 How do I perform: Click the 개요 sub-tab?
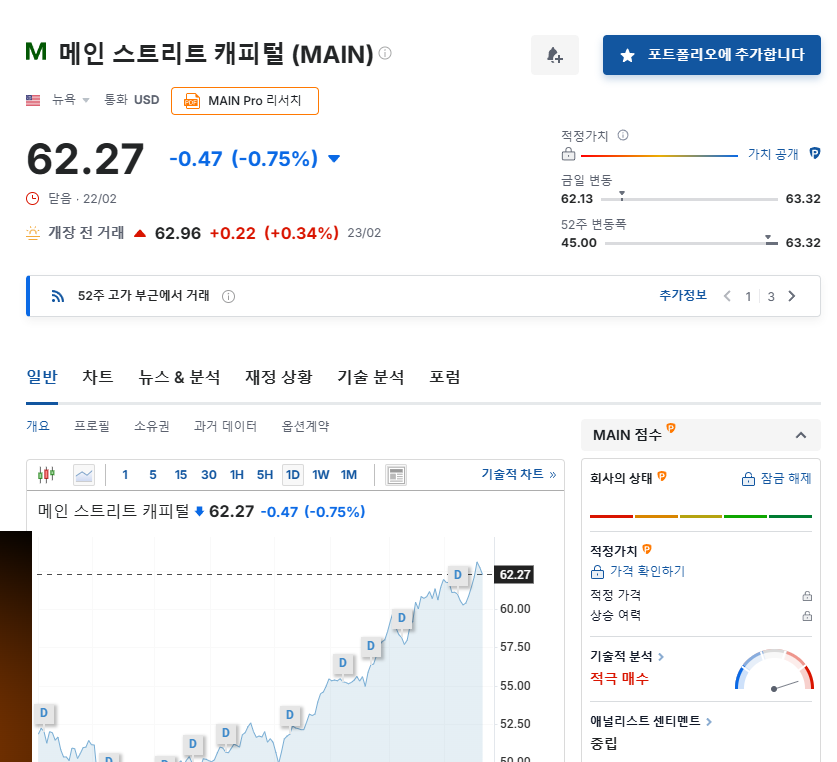(38, 426)
